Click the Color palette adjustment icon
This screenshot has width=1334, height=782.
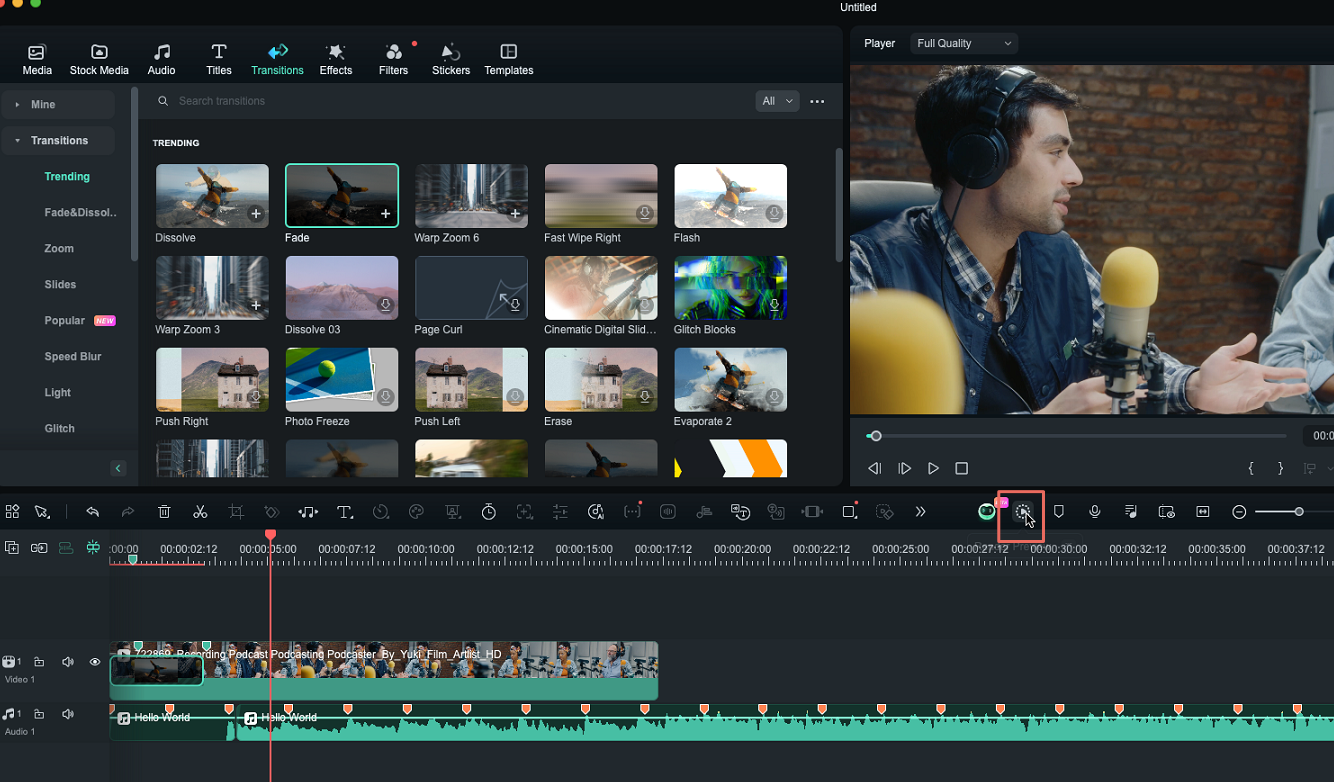click(x=416, y=511)
